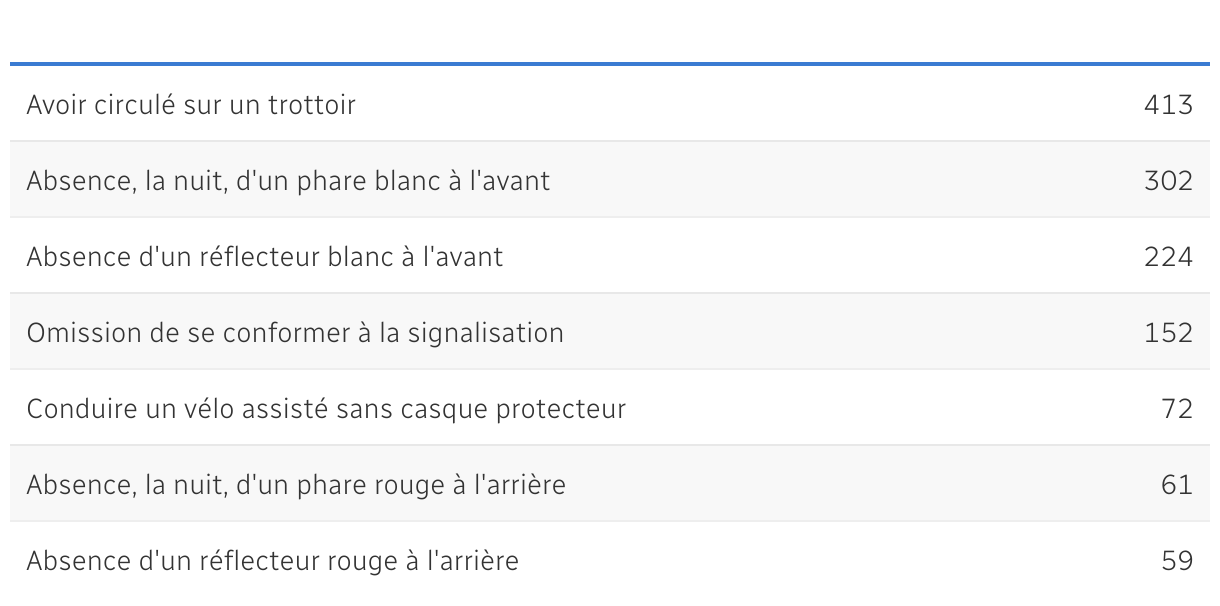Click "Absence, la nuit, d'un phare rouge à l'arrière"
This screenshot has width=1220, height=606.
click(x=296, y=485)
